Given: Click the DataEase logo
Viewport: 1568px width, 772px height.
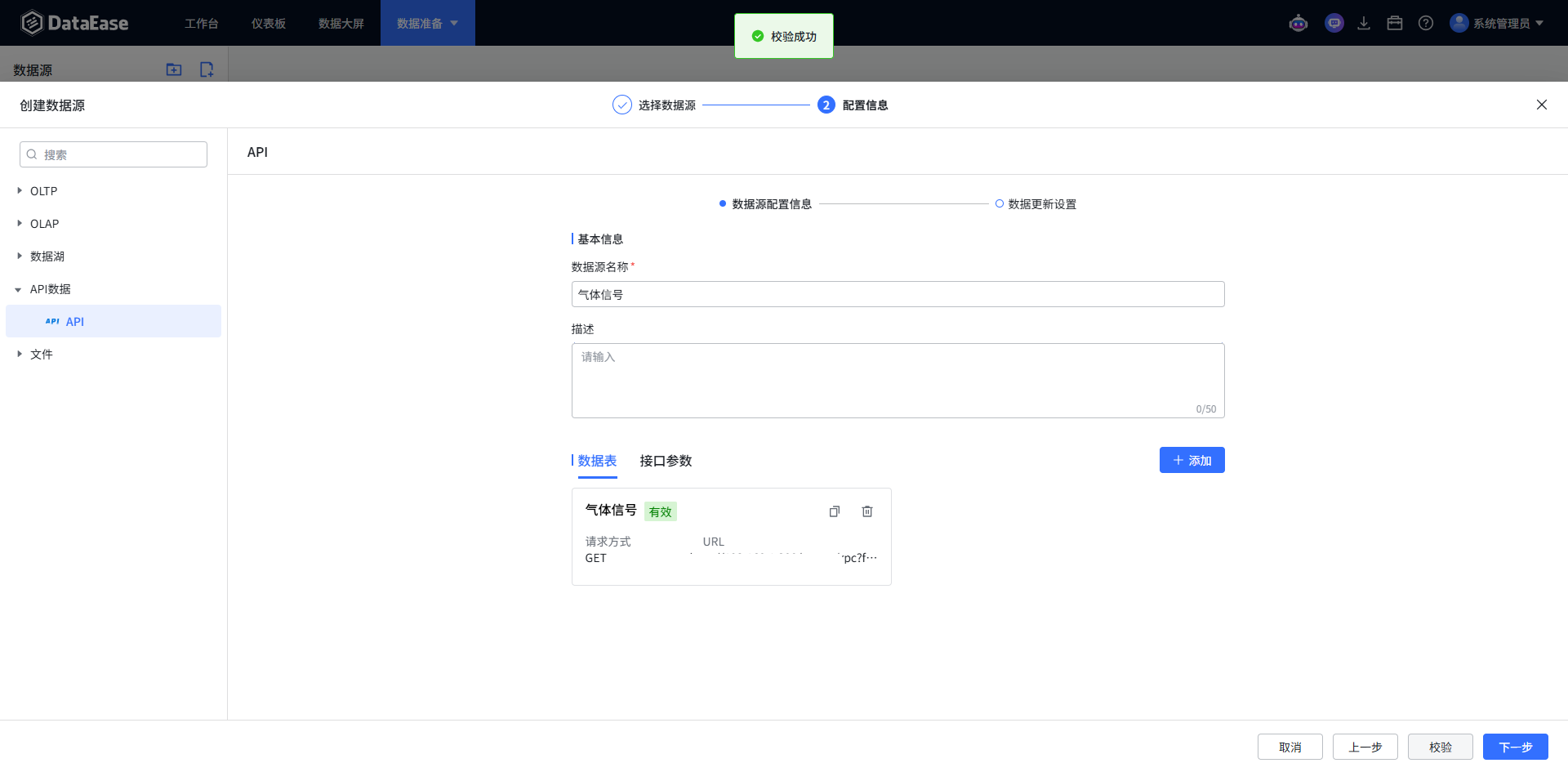Looking at the screenshot, I should [74, 23].
